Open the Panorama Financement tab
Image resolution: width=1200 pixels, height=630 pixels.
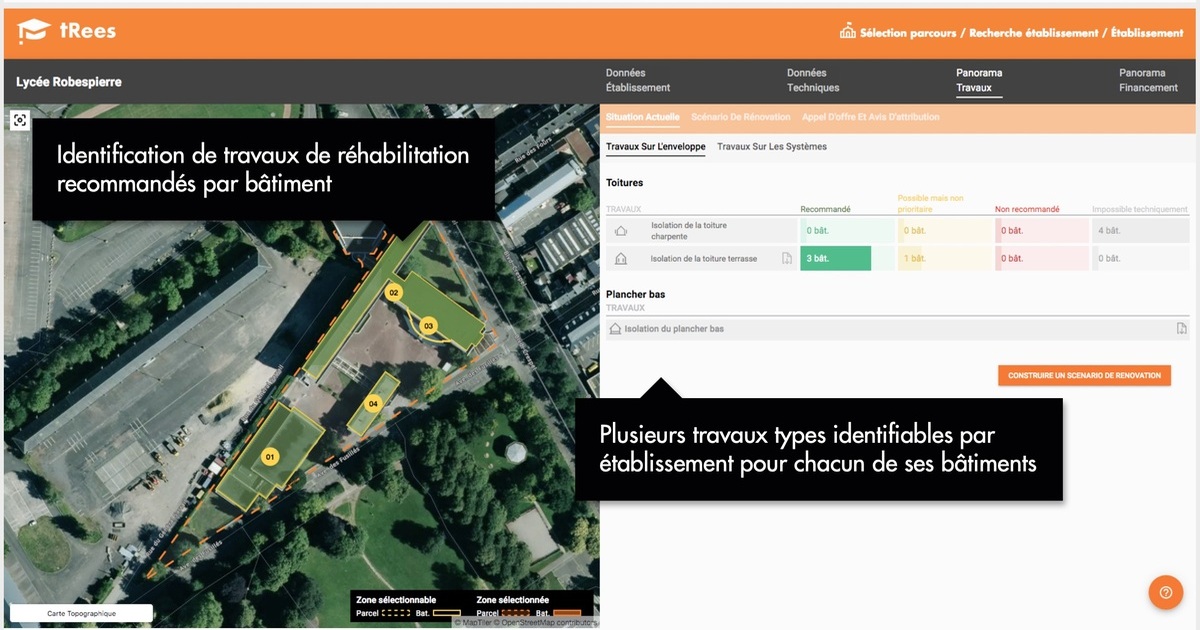(x=1148, y=80)
